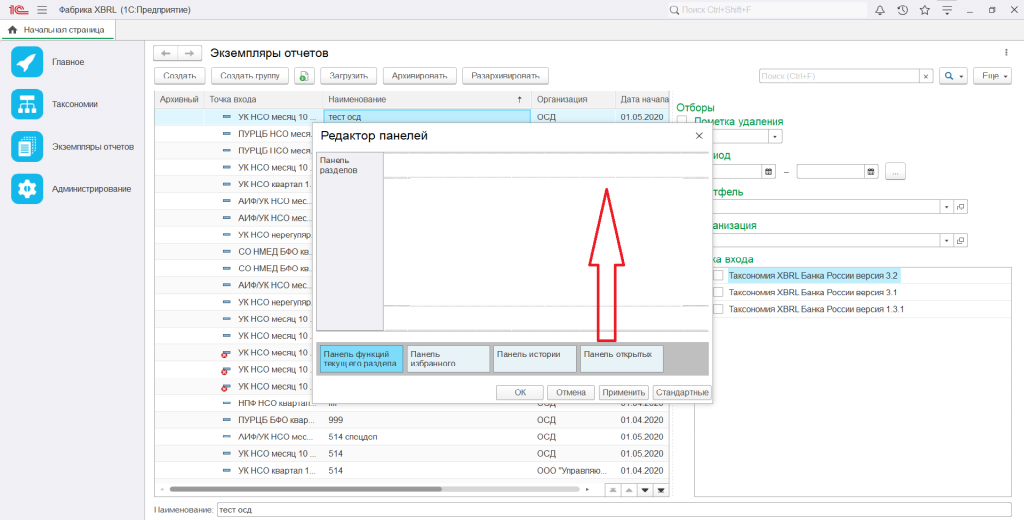
Task: Confirm dialog with OK button
Action: 520,393
